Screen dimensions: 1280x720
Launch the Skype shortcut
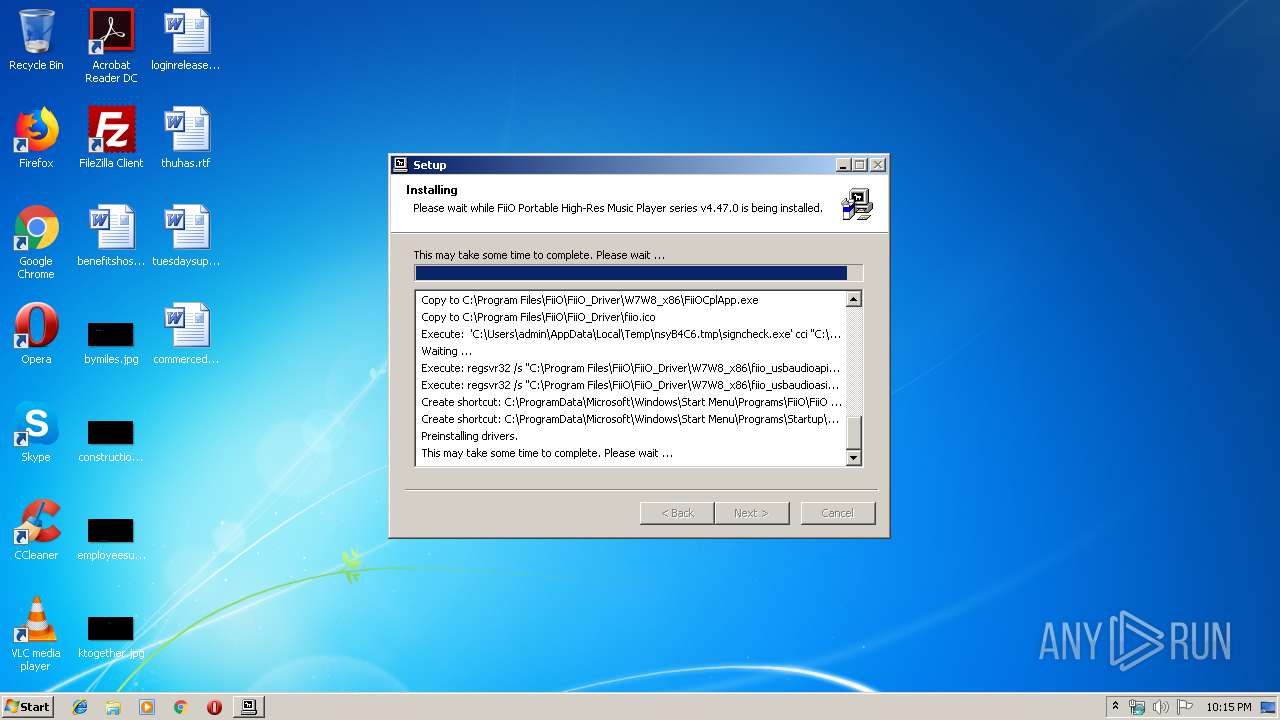36,433
